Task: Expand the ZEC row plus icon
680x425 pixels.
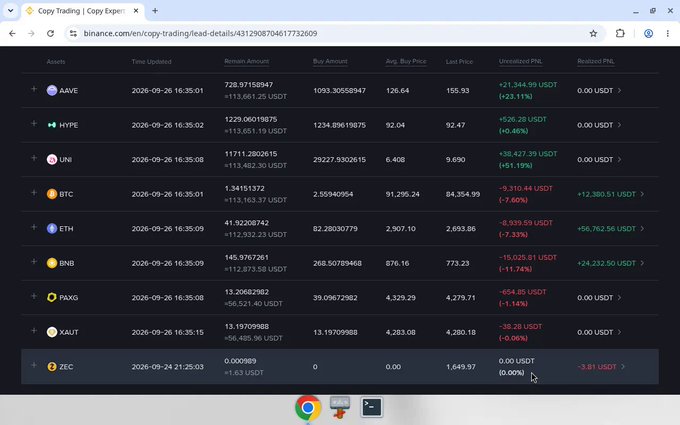Action: [x=34, y=365]
